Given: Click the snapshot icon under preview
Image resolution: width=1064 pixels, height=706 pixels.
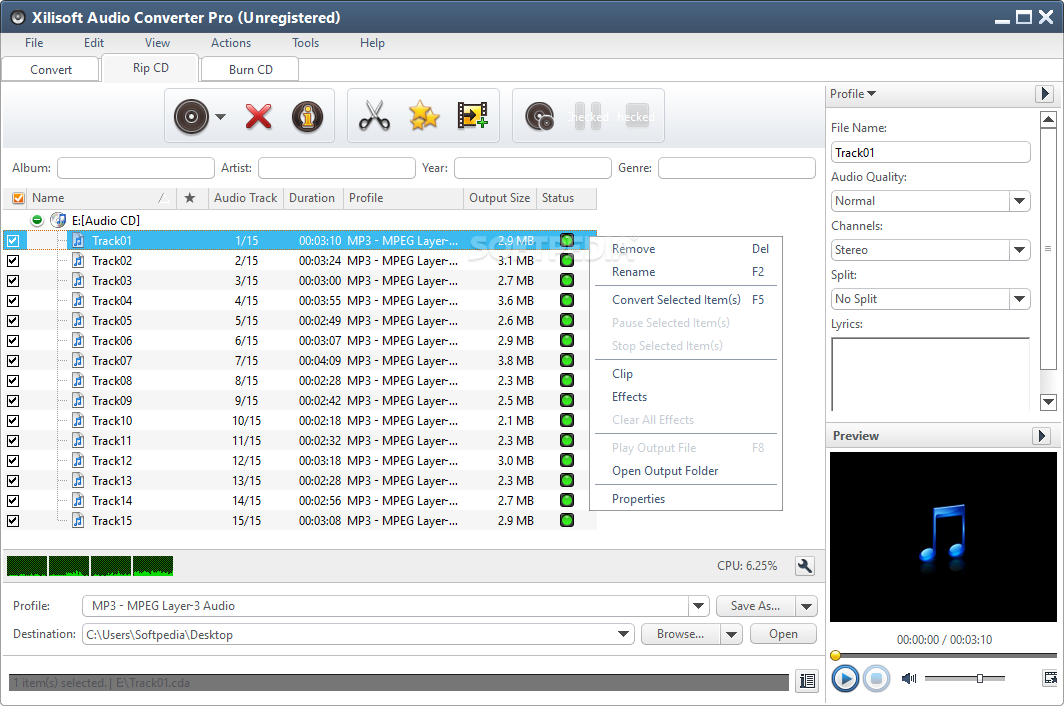Looking at the screenshot, I should (x=1050, y=677).
